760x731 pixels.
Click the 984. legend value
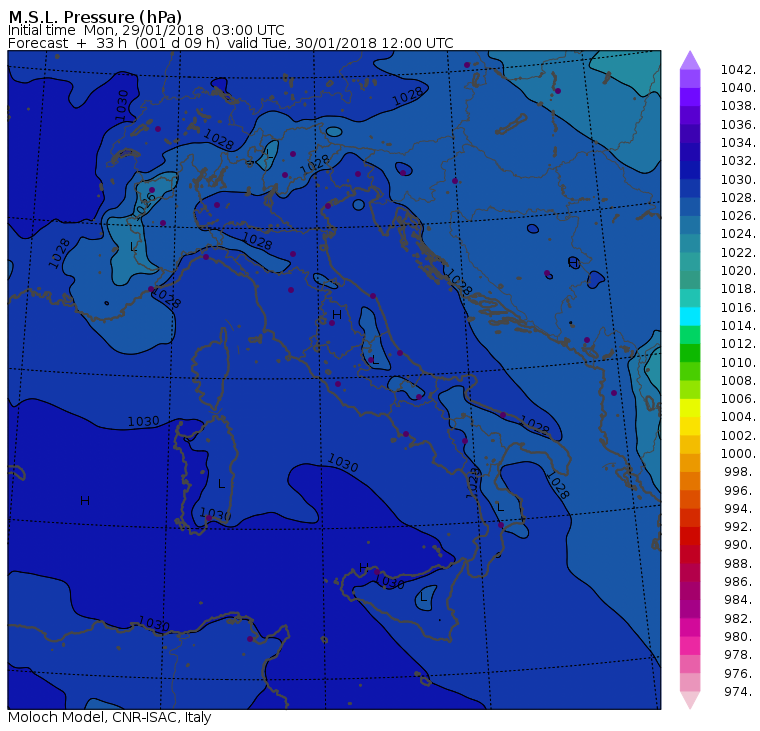tap(740, 600)
